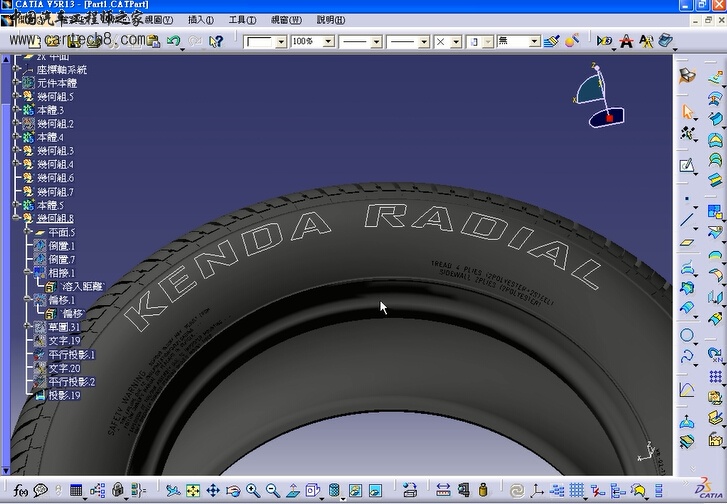Select 本體.4 in the tree

click(50, 137)
